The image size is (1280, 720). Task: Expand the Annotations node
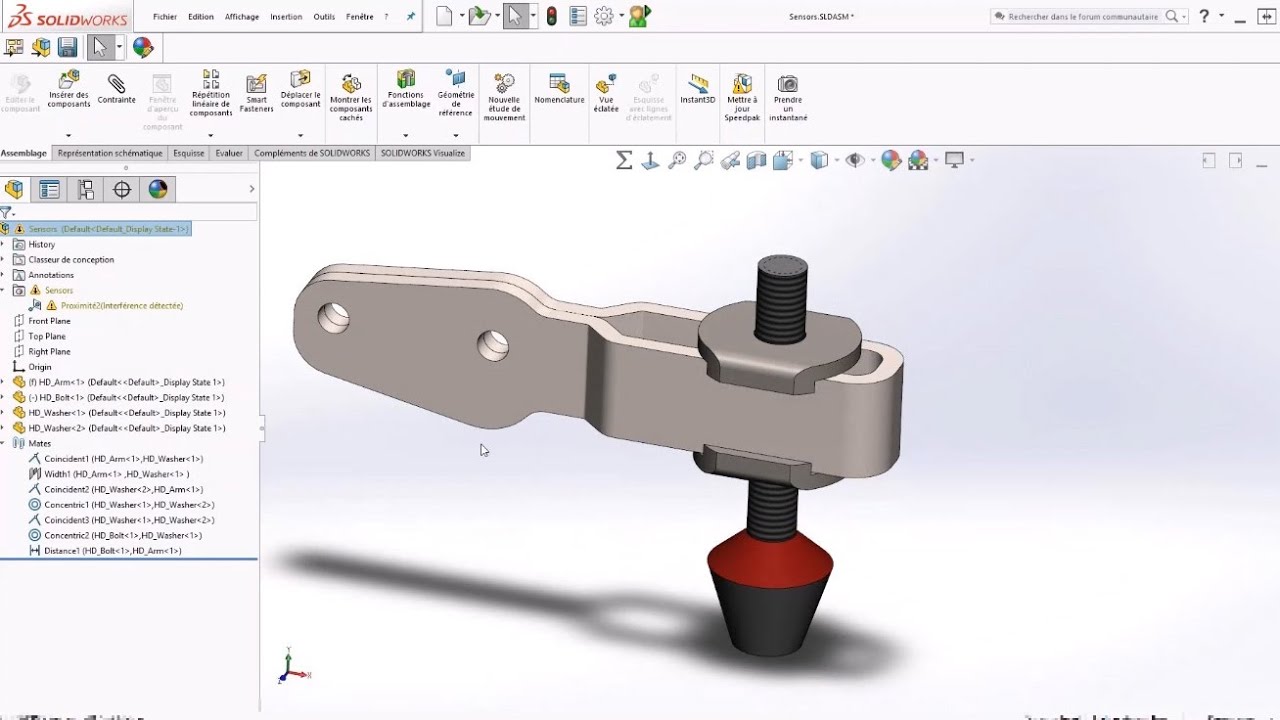tap(3, 275)
